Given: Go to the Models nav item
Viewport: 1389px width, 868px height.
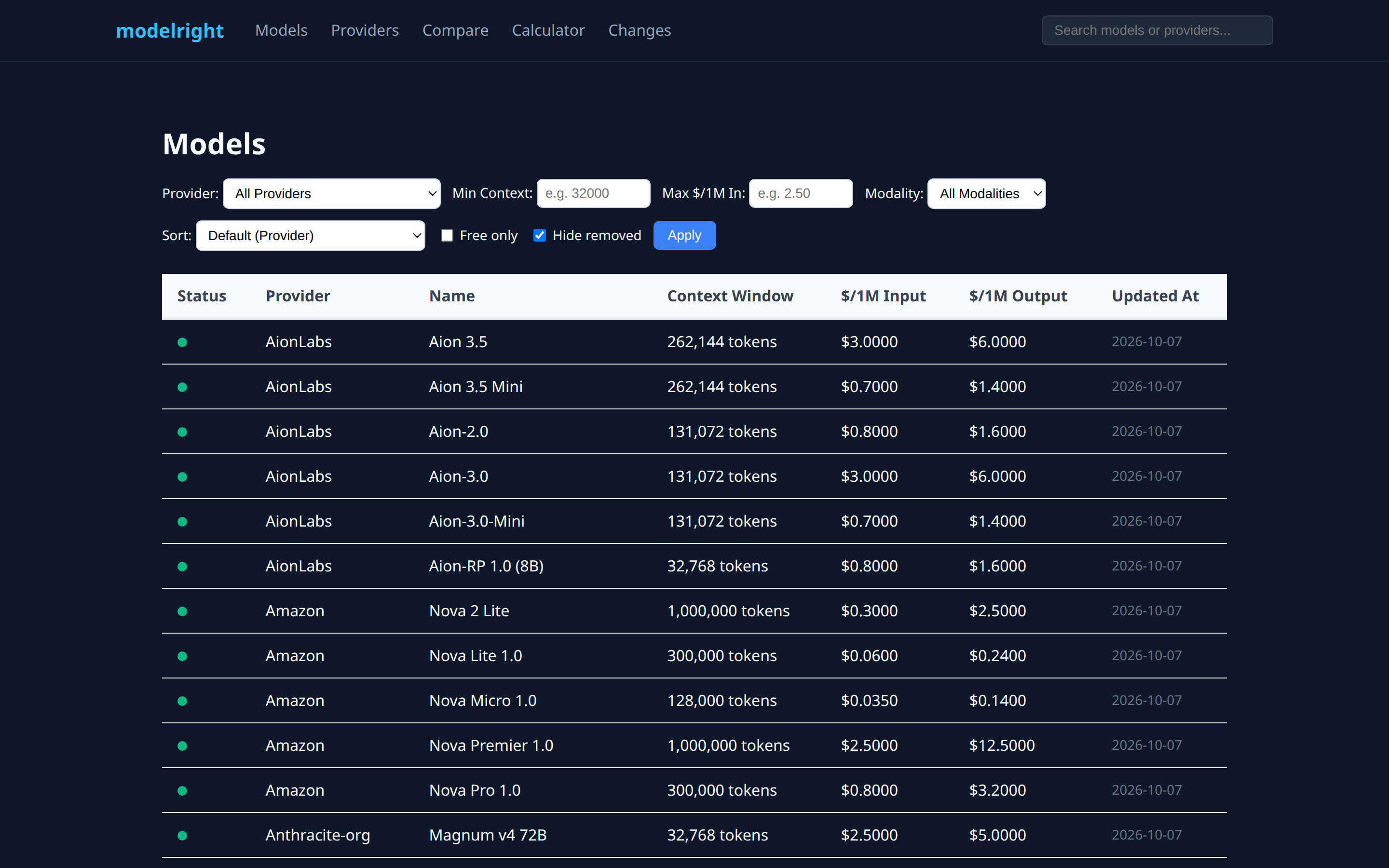Looking at the screenshot, I should click(281, 30).
